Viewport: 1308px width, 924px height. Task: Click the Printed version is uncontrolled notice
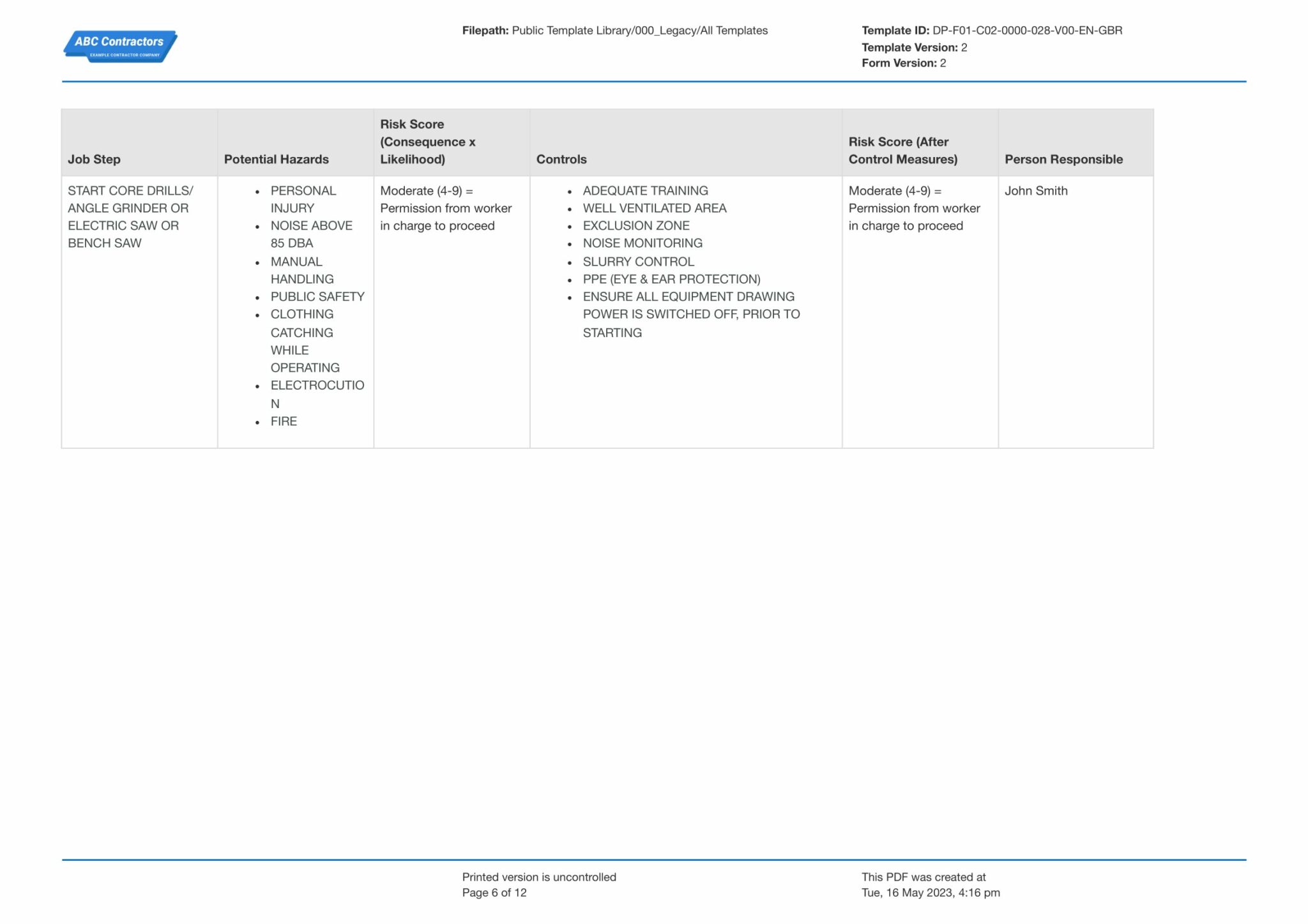(x=538, y=877)
